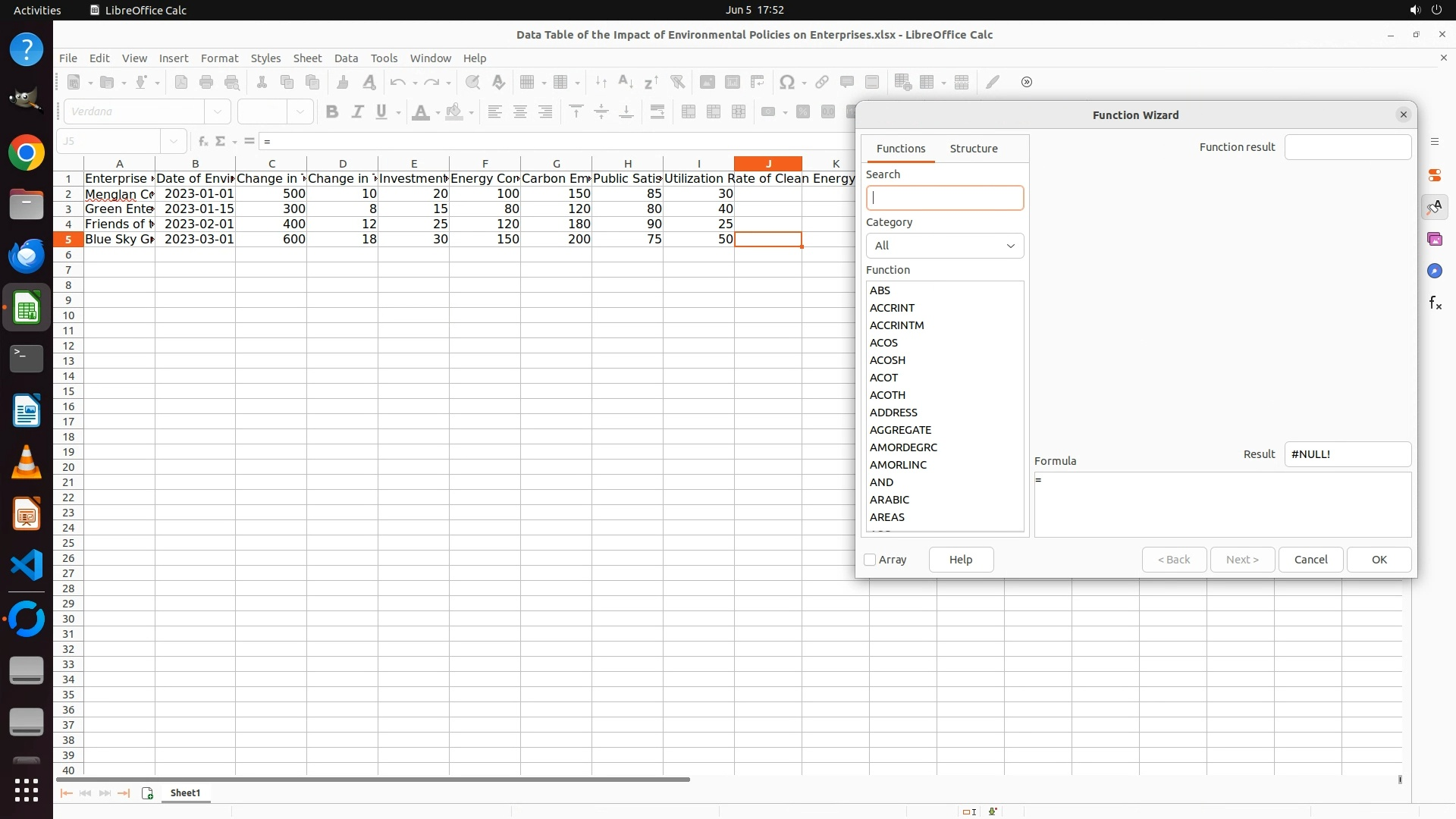The width and height of the screenshot is (1456, 819).
Task: Open the font name dropdown arrow
Action: pyautogui.click(x=218, y=112)
